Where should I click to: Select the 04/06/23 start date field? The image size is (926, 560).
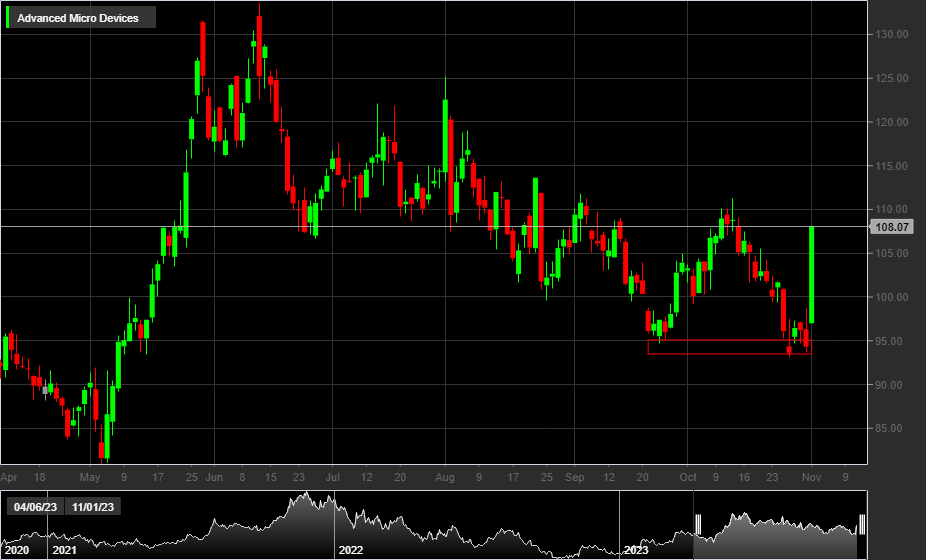[35, 507]
